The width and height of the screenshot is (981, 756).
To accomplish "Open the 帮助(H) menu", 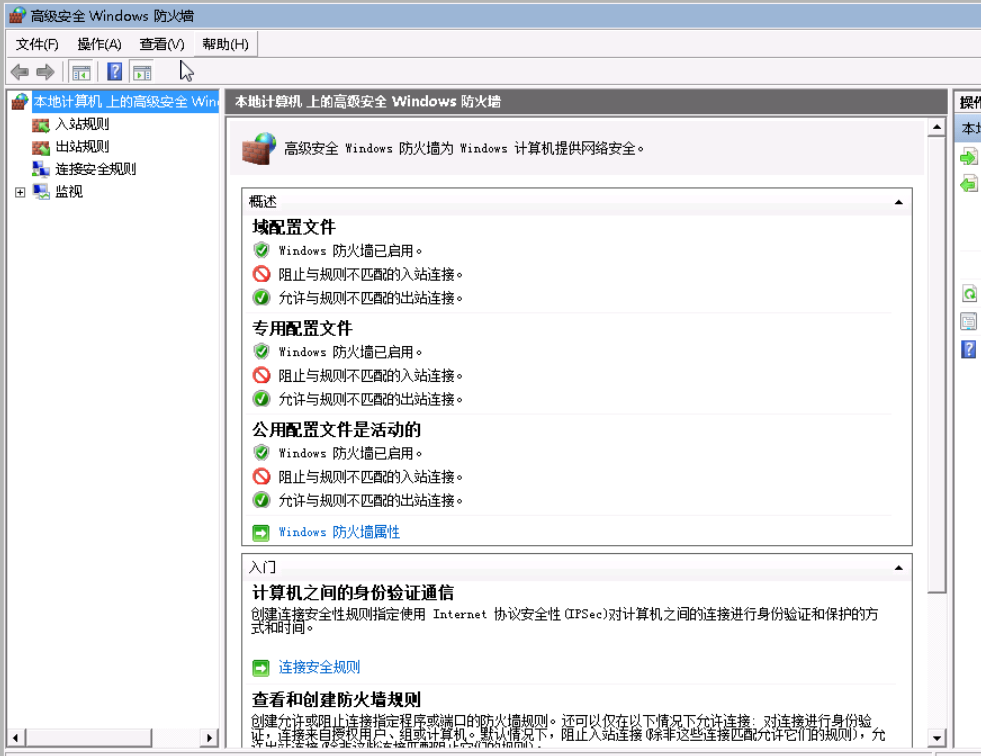I will [225, 44].
